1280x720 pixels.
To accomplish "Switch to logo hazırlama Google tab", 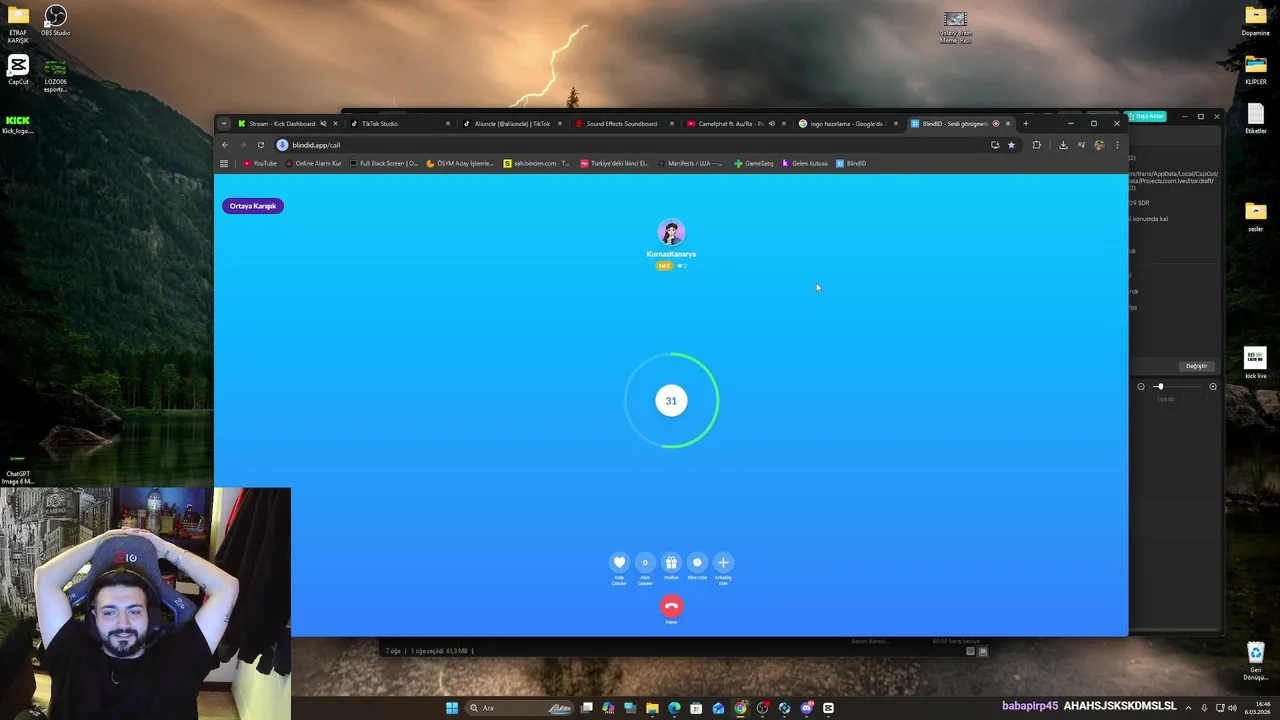I will click(x=846, y=124).
